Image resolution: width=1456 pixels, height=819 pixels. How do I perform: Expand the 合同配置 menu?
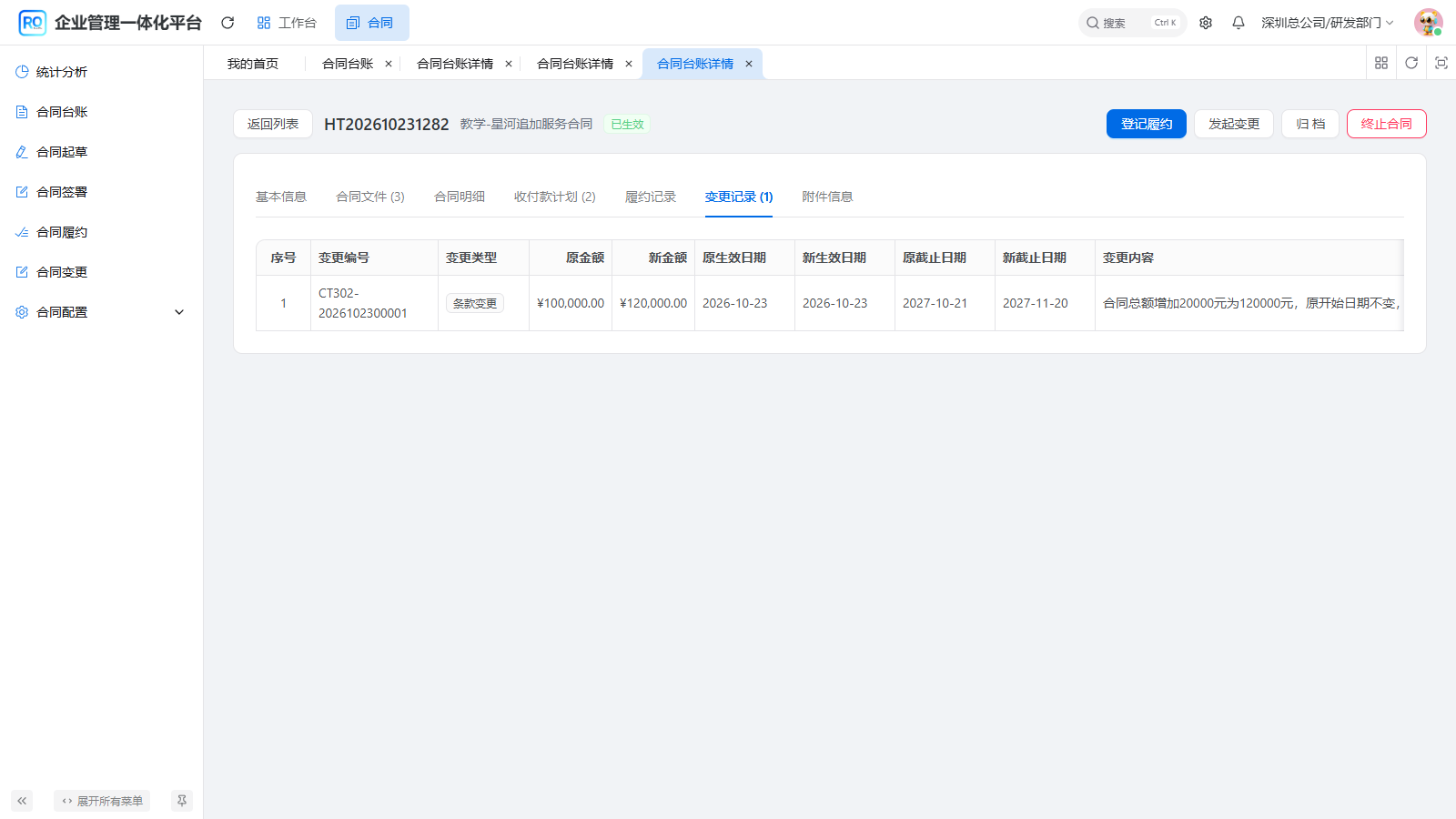(101, 312)
